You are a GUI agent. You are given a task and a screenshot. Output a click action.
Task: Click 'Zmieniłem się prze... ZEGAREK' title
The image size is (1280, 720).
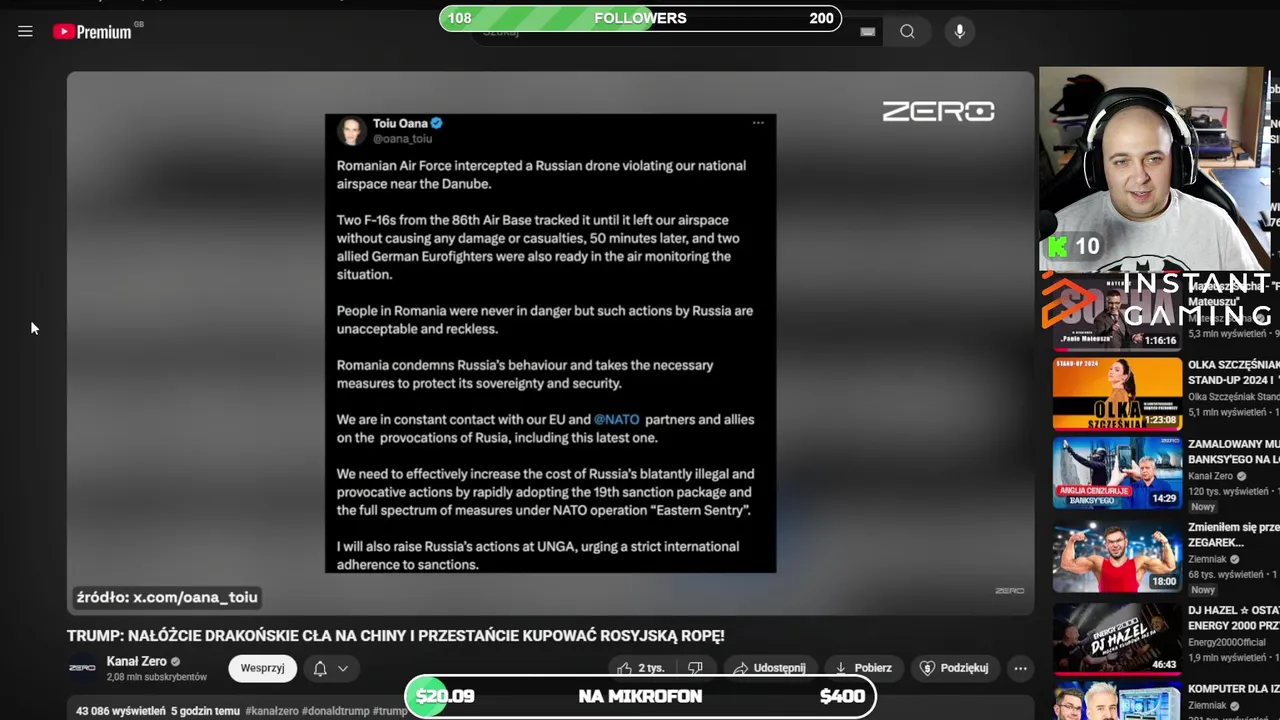pyautogui.click(x=1234, y=534)
